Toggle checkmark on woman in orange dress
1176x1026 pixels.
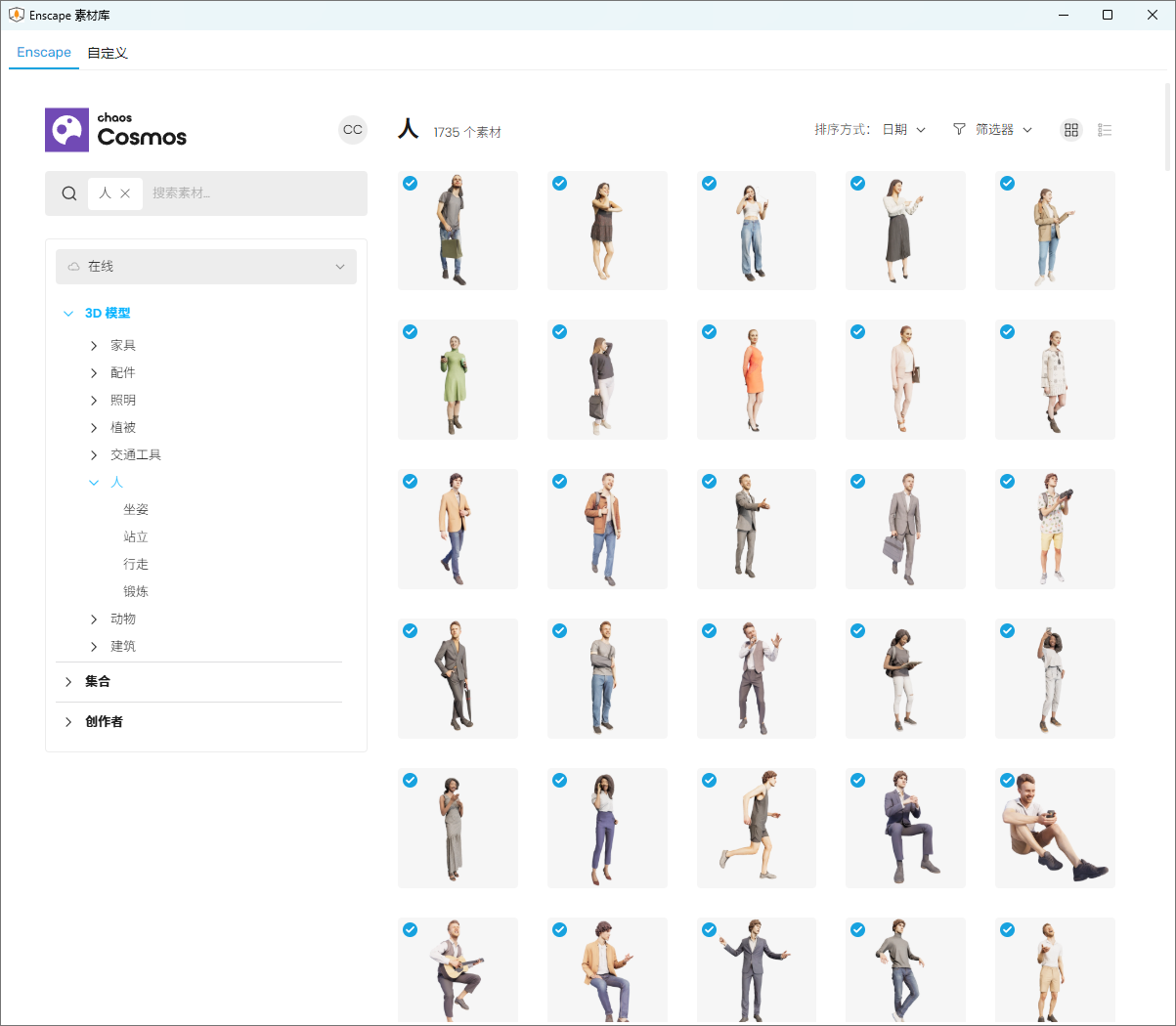coord(710,332)
